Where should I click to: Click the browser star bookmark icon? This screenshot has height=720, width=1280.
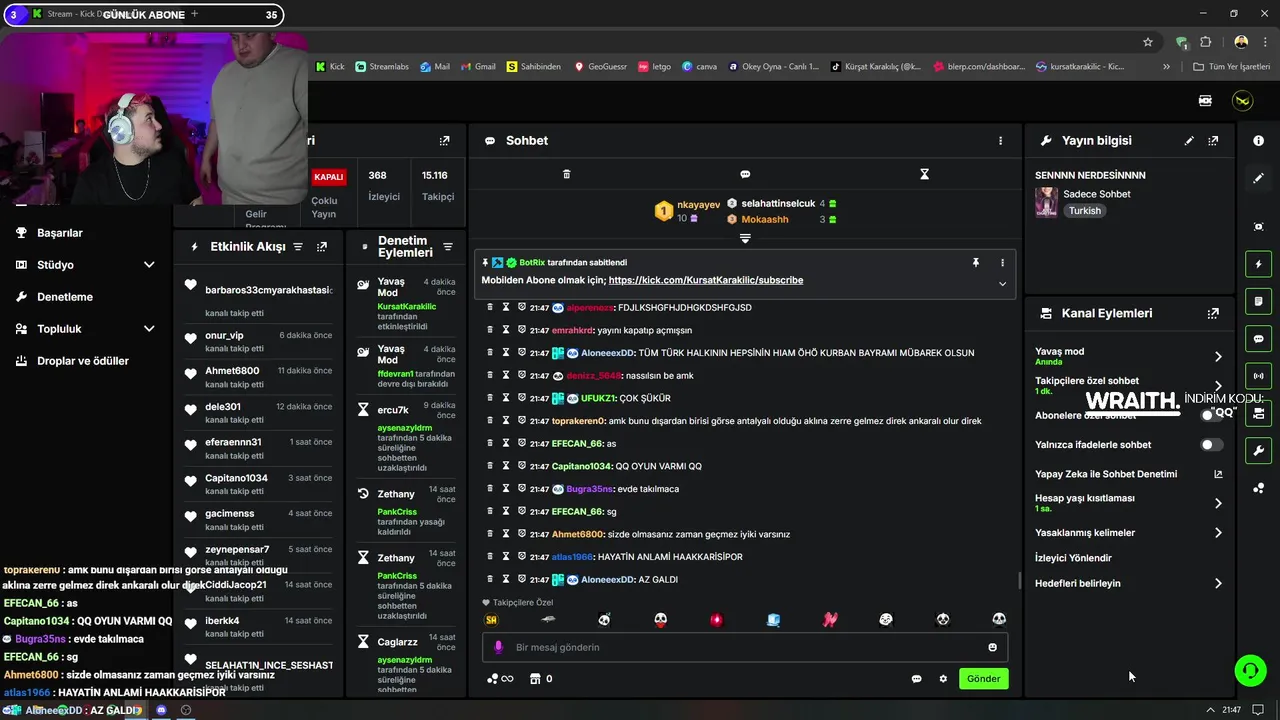pos(1148,42)
